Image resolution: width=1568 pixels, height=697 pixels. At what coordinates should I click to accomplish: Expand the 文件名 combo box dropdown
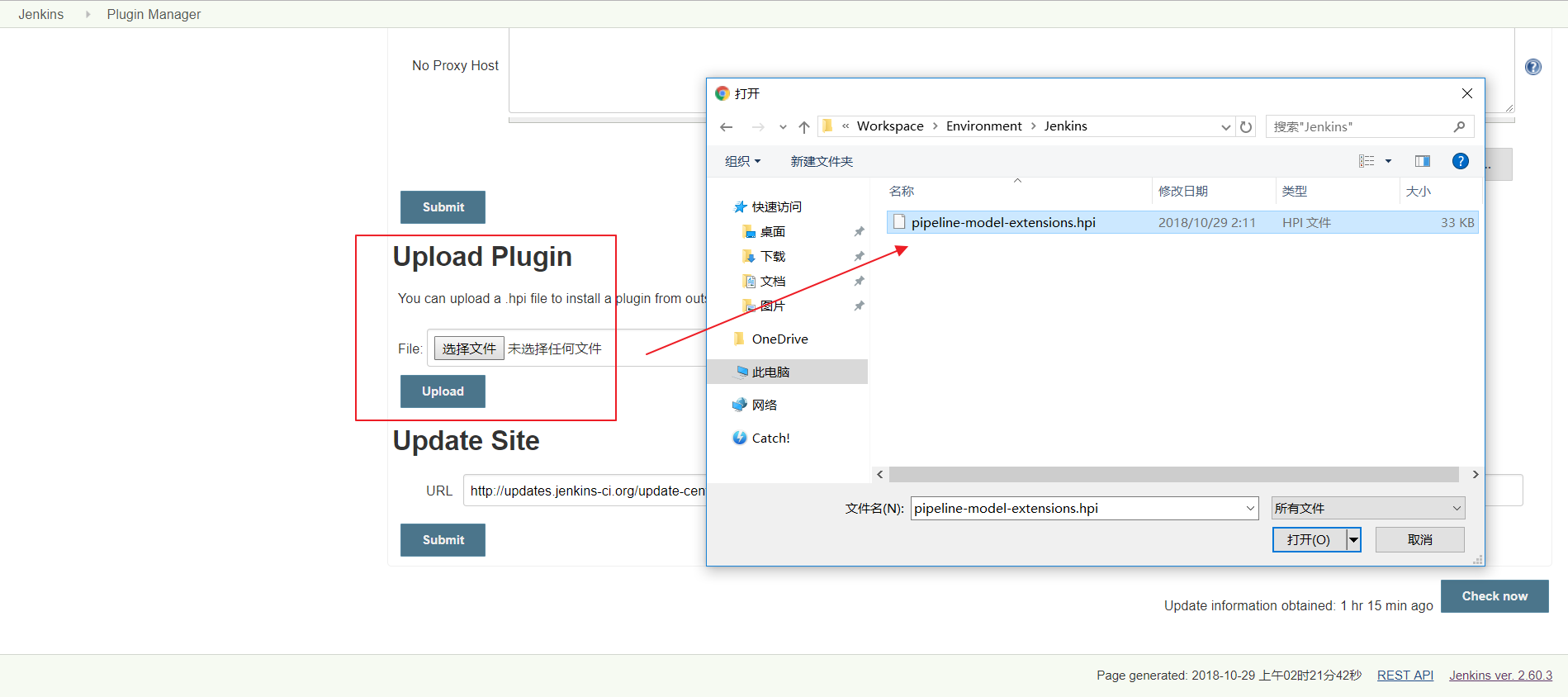[x=1250, y=508]
